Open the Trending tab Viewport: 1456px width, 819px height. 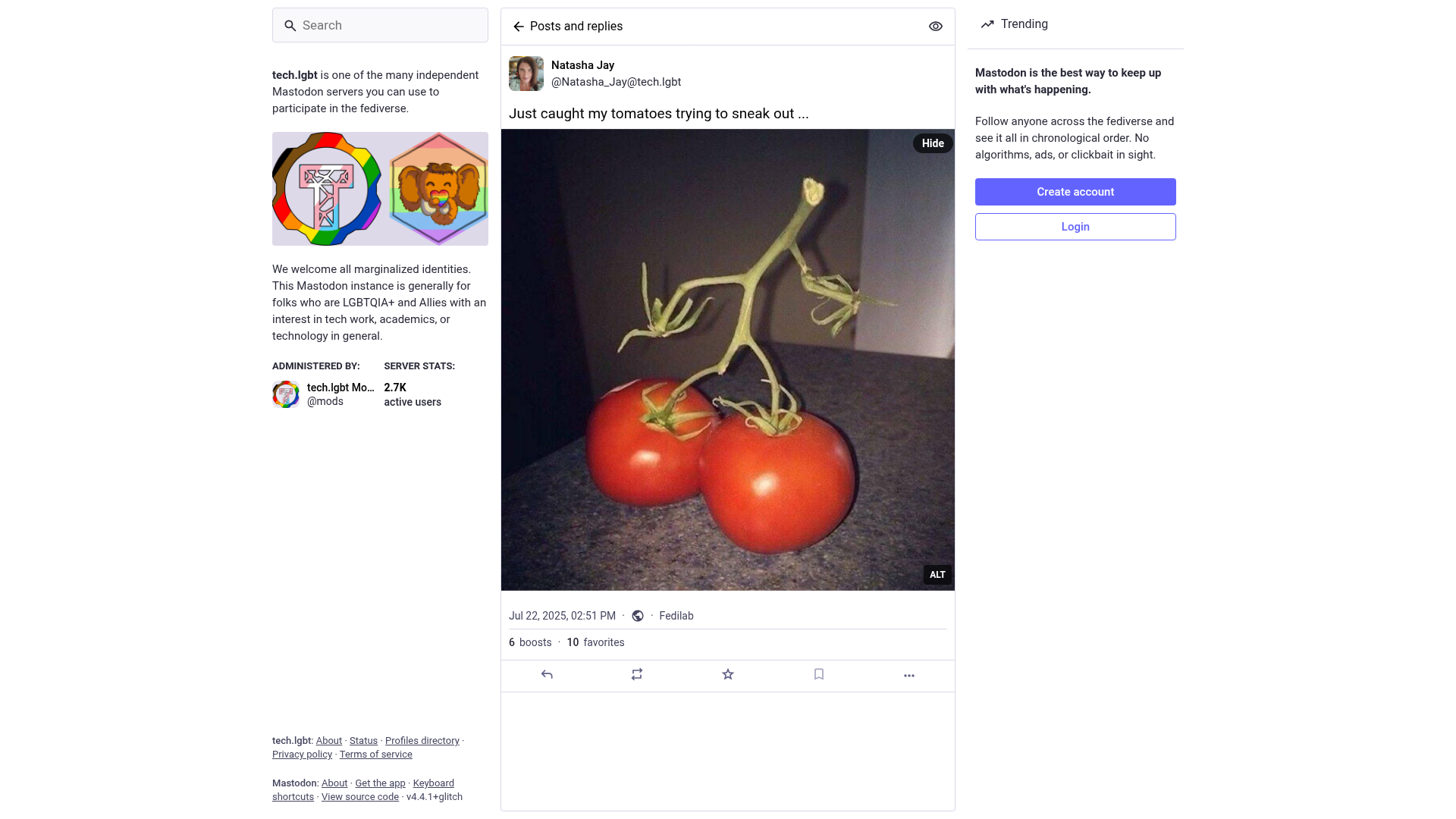pyautogui.click(x=1014, y=24)
